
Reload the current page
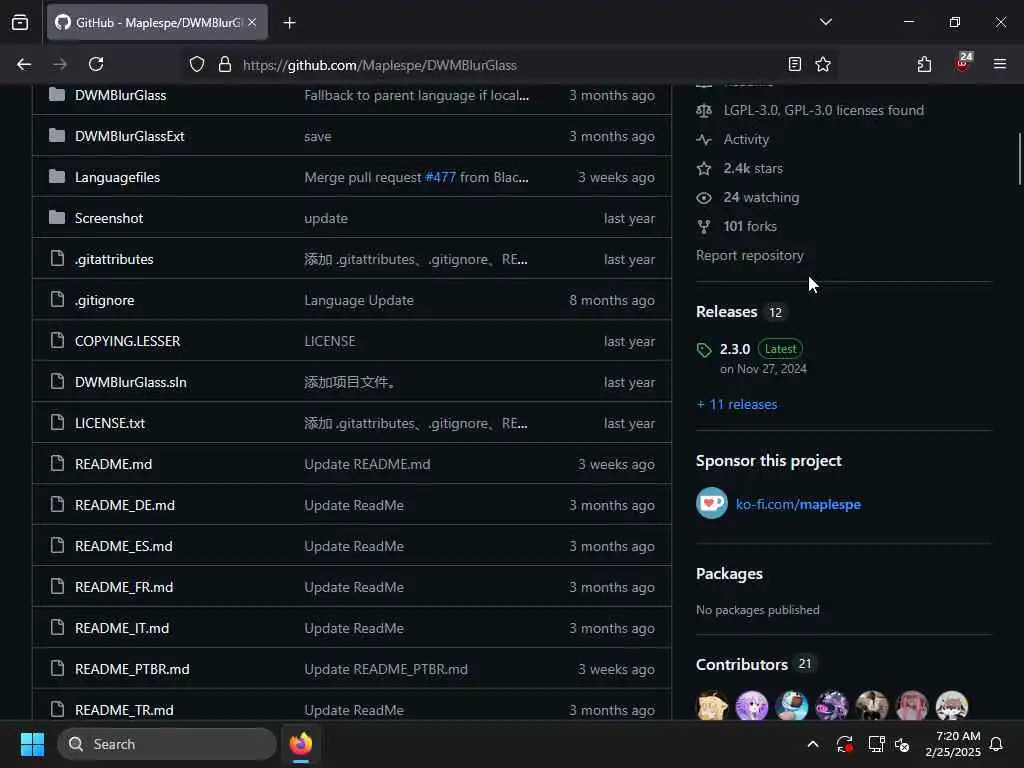tap(96, 65)
